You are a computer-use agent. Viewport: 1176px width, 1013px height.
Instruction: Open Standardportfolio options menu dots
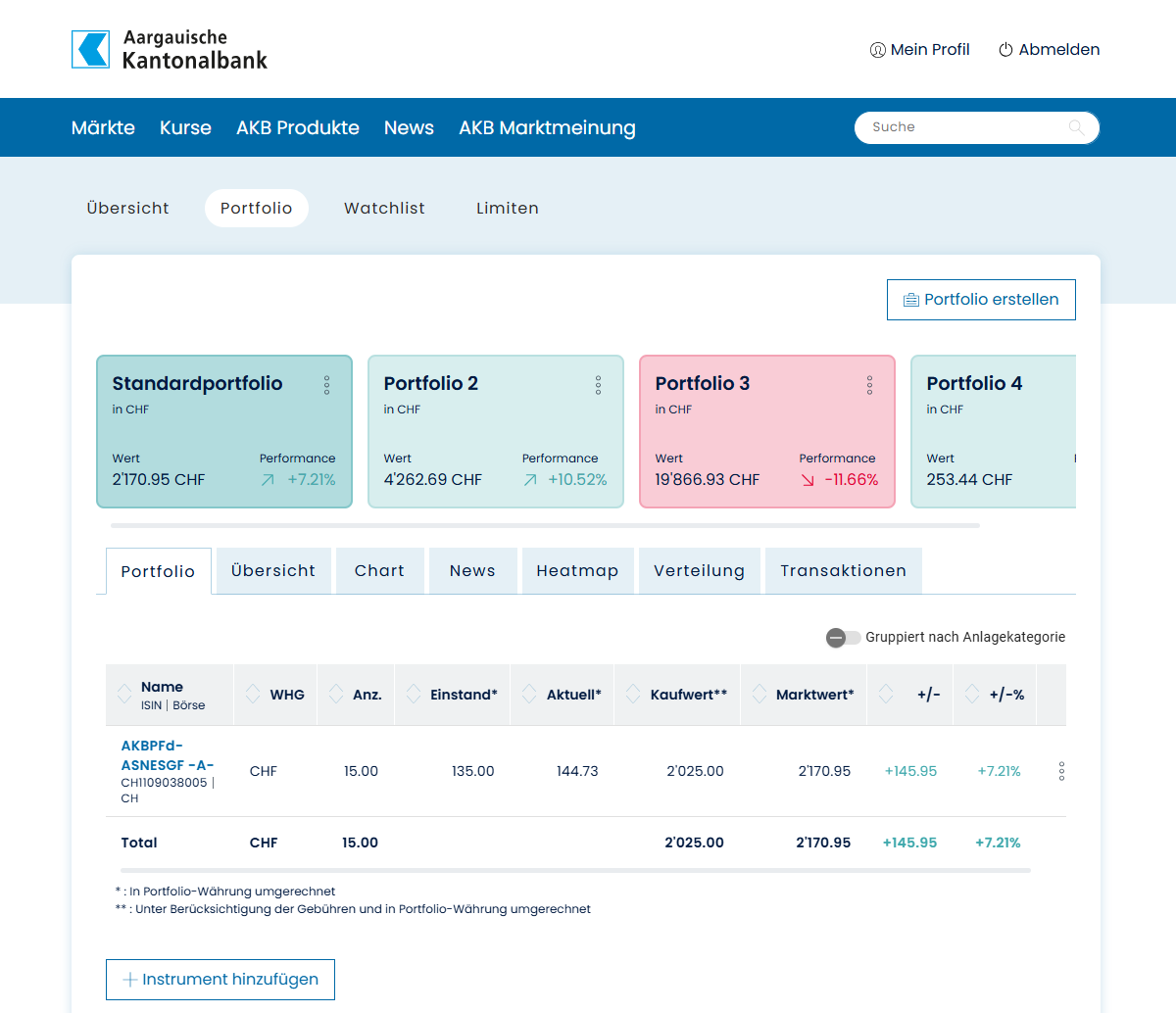coord(327,385)
